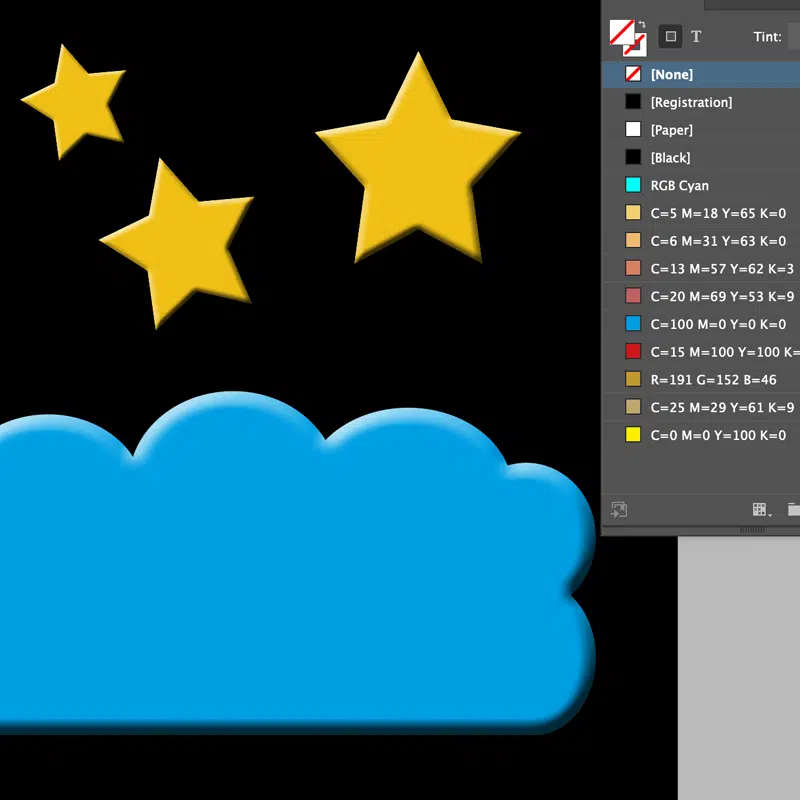Apply swatch C=100 M=0 Y=0 K=0
Viewport: 800px width, 800px height.
(700, 324)
